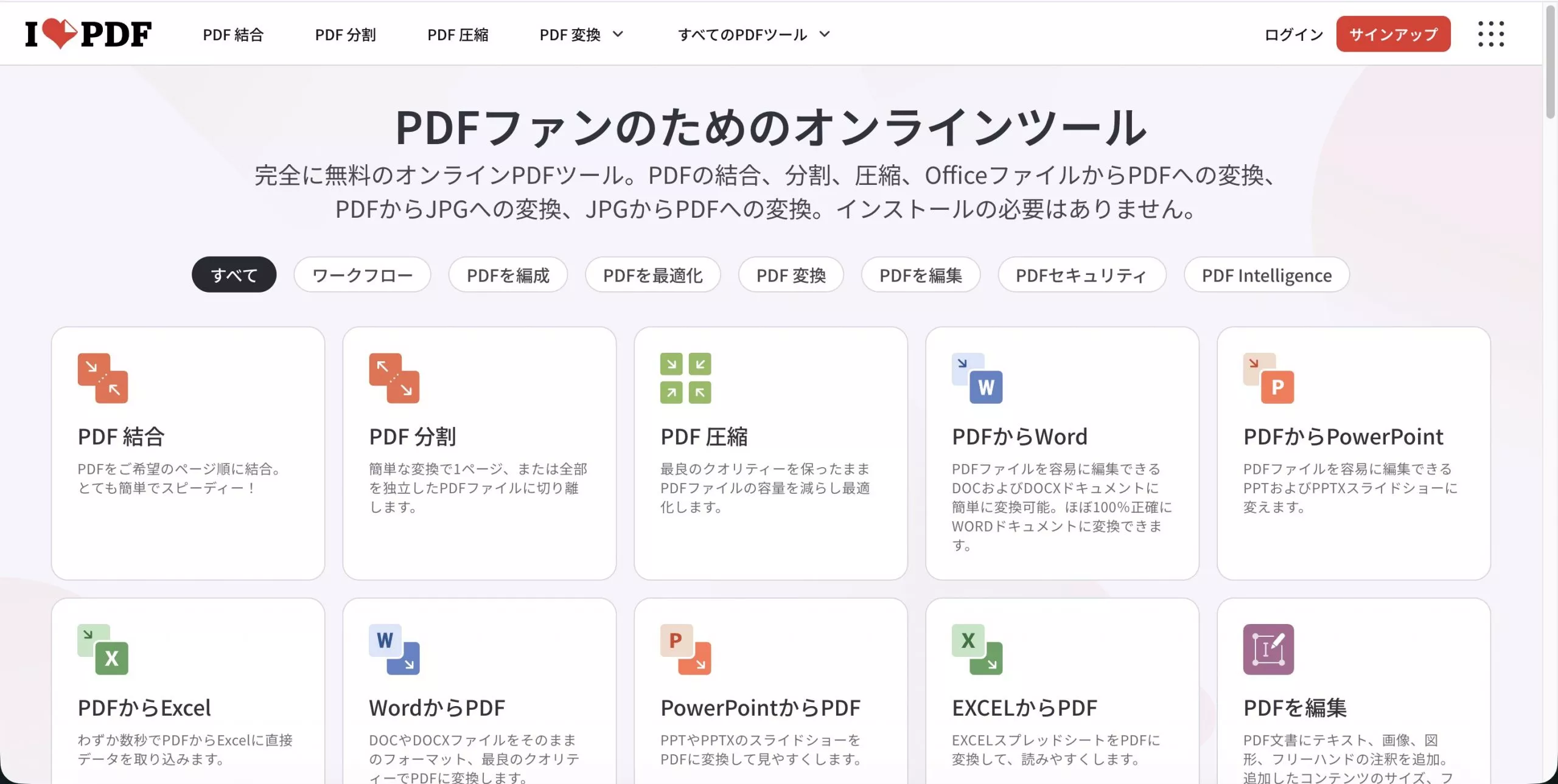Open the WordからPDF card title

pyautogui.click(x=437, y=708)
